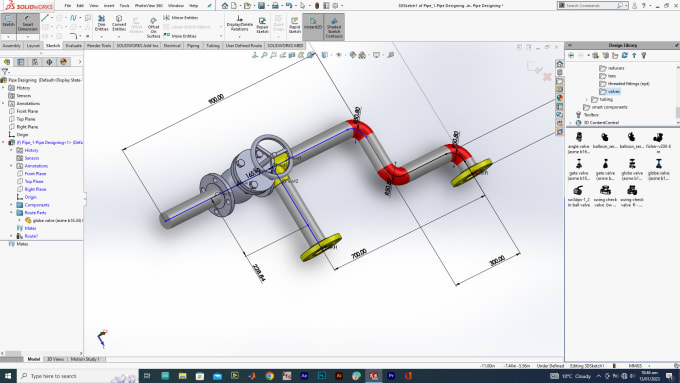This screenshot has width=680, height=383.
Task: Click the New document icon
Action: (234, 6)
